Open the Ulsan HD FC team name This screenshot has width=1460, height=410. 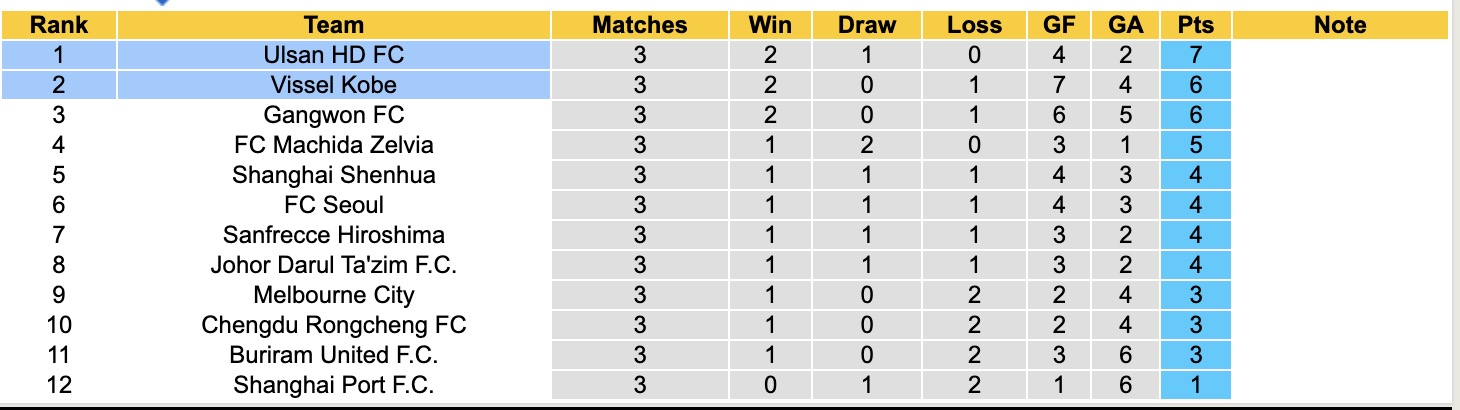click(334, 55)
